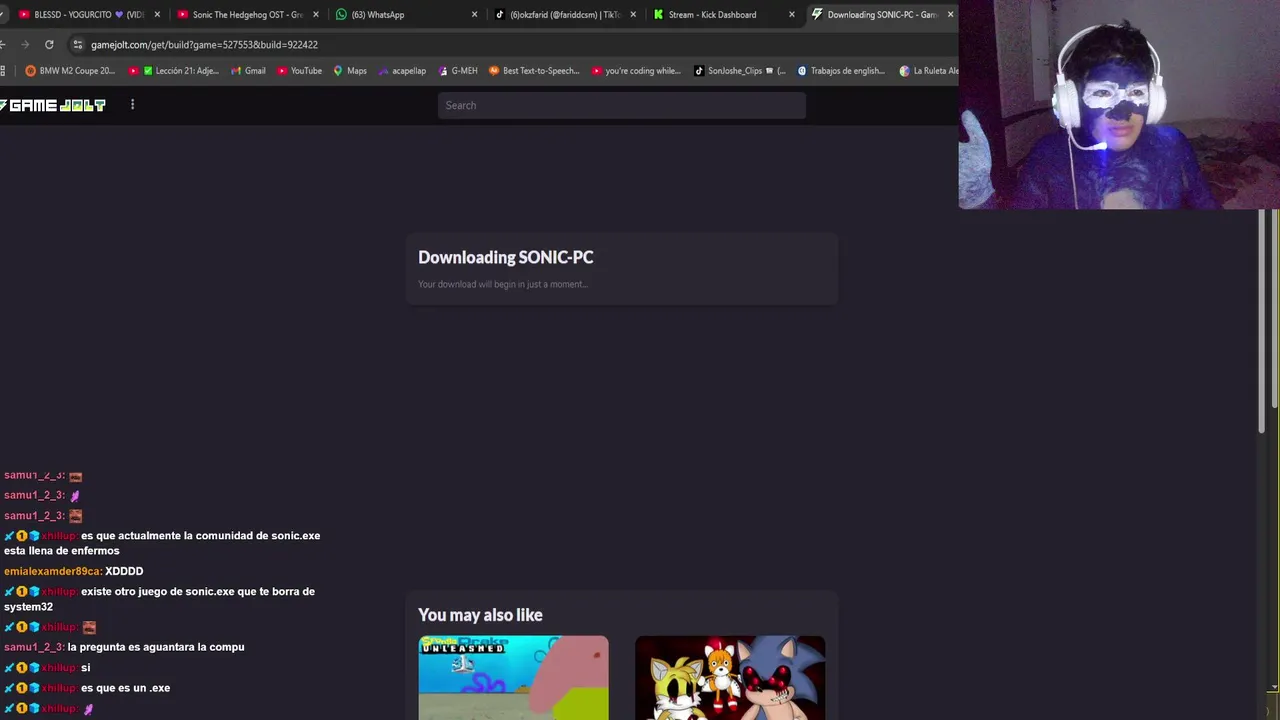The width and height of the screenshot is (1280, 720).
Task: Click the Game Jolt logo
Action: pyautogui.click(x=53, y=105)
